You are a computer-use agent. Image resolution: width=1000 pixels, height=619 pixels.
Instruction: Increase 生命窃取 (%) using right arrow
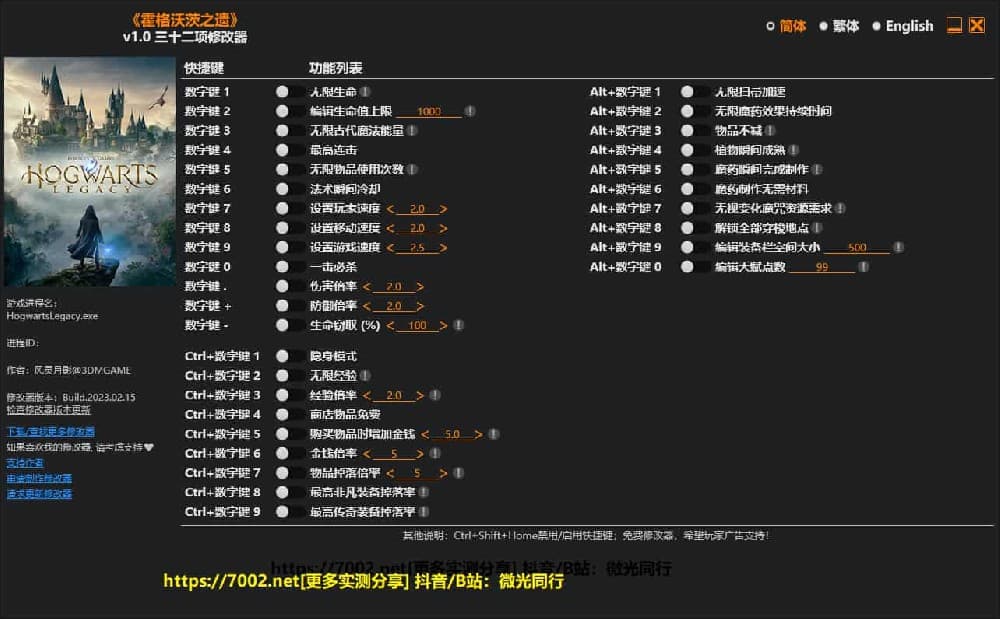[443, 326]
